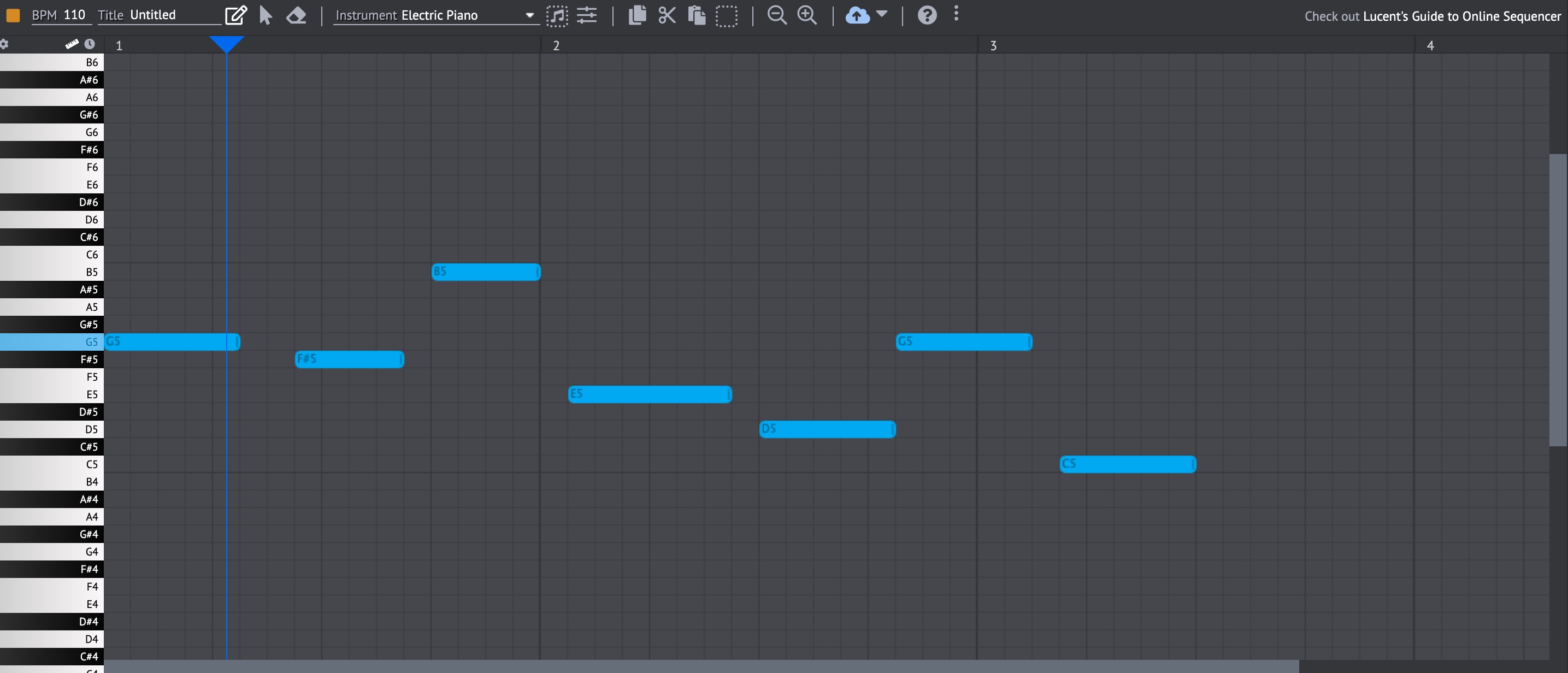
Task: Open the three-dot more options menu
Action: tap(956, 14)
